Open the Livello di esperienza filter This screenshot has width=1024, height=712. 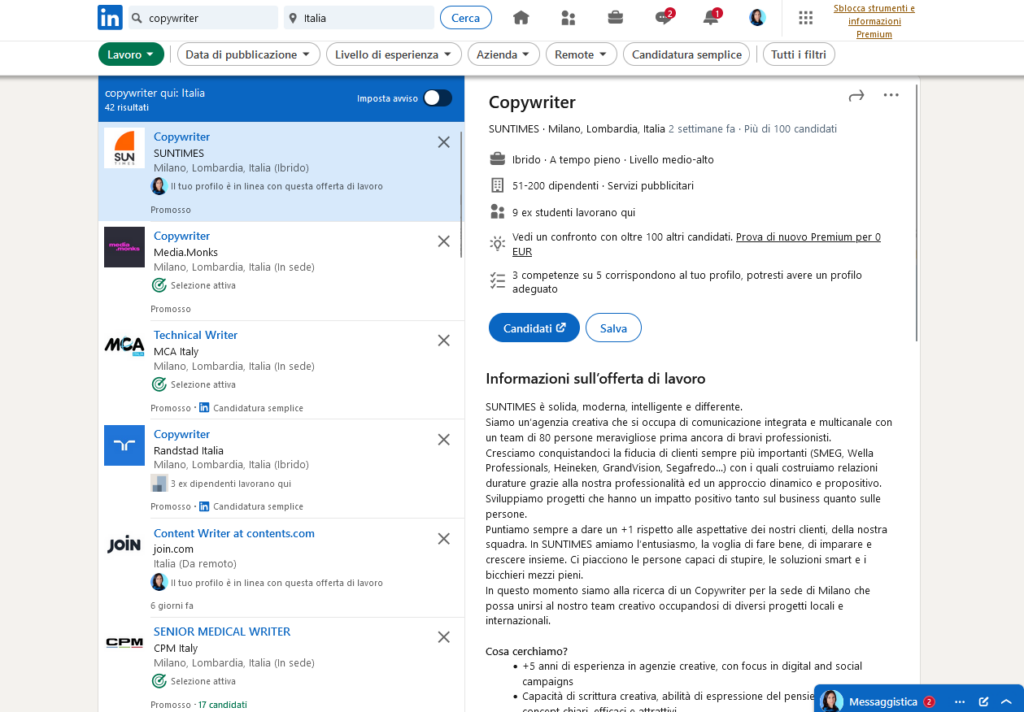click(393, 55)
